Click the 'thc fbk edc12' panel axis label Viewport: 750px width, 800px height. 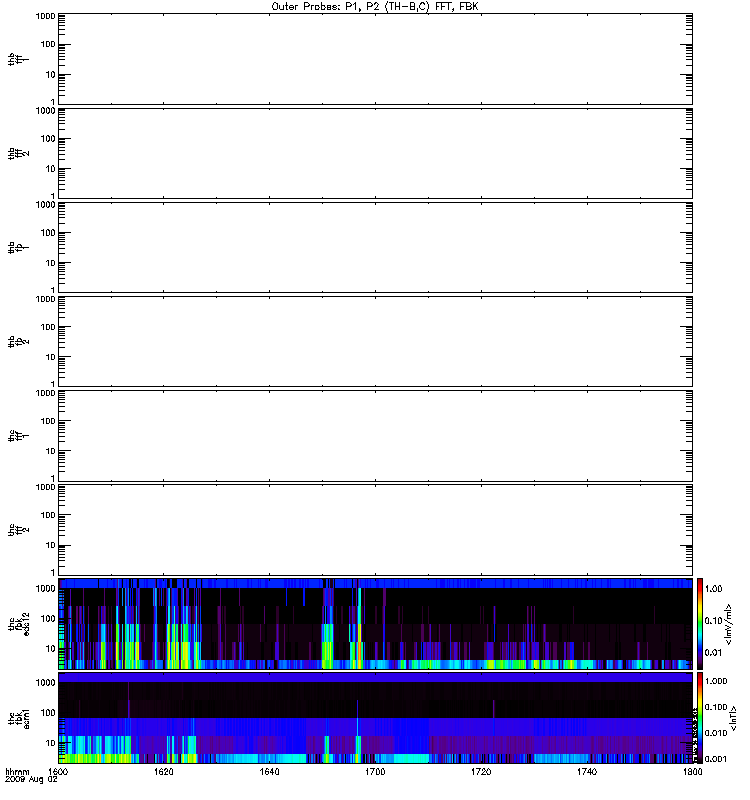click(x=19, y=624)
